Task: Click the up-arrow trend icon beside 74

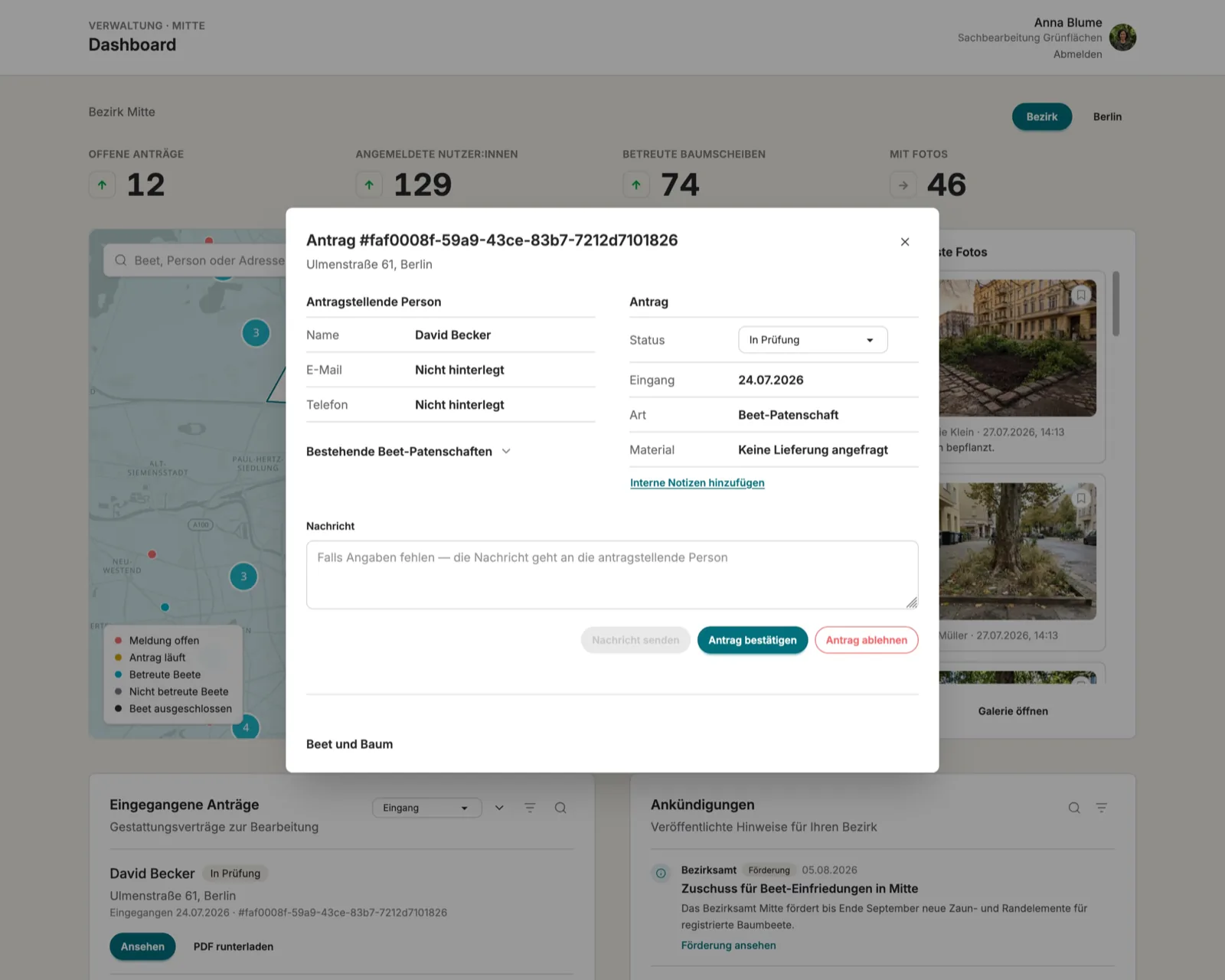Action: 636,185
